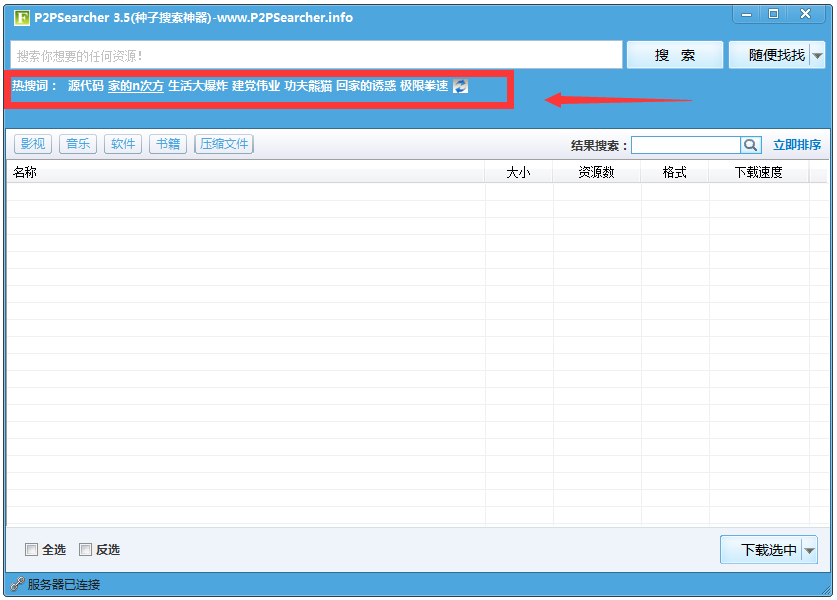Click hot keyword 建党伟业
The image size is (837, 600).
256,86
